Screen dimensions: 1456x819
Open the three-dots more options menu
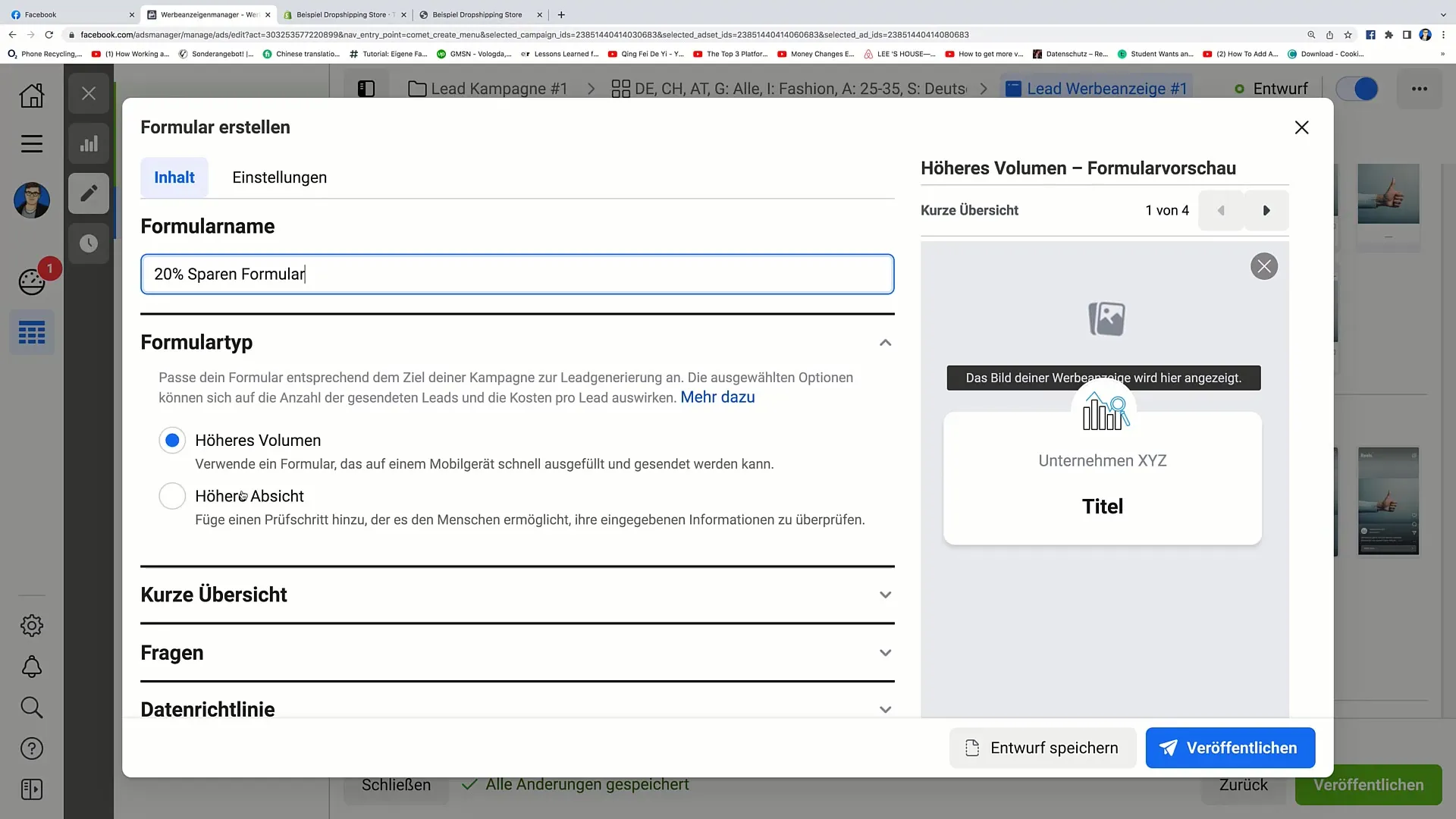[1420, 89]
